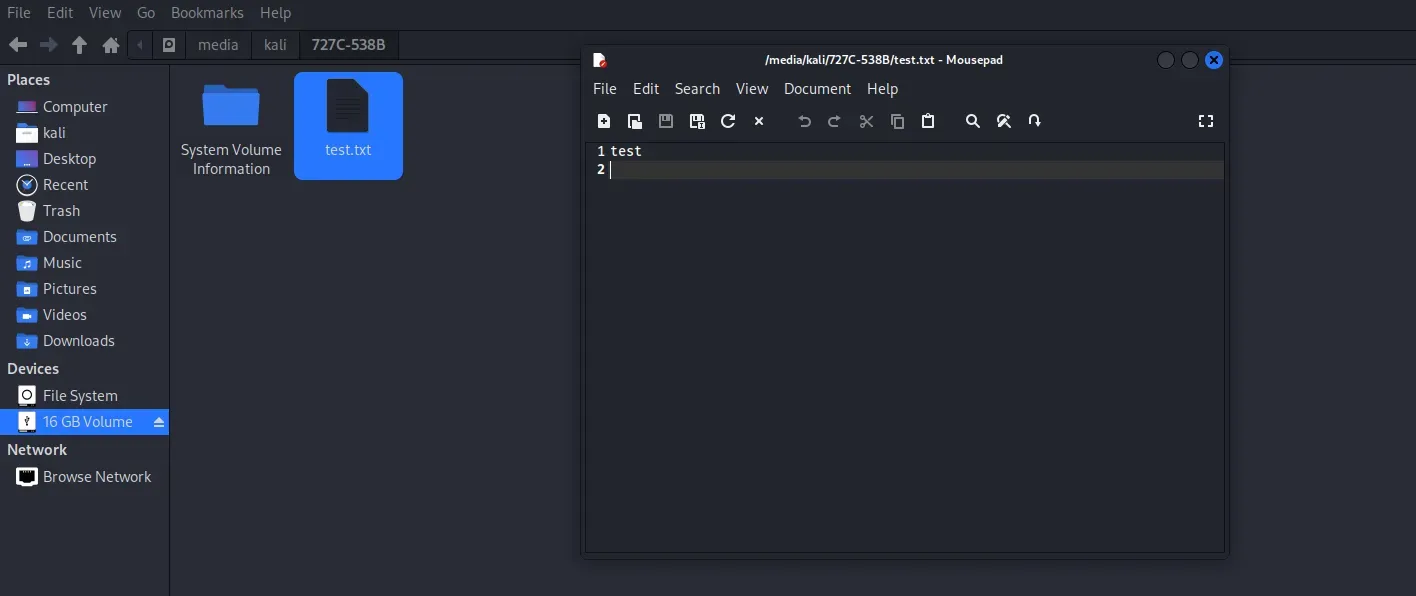
Task: Select Downloads in Places sidebar
Action: (78, 341)
